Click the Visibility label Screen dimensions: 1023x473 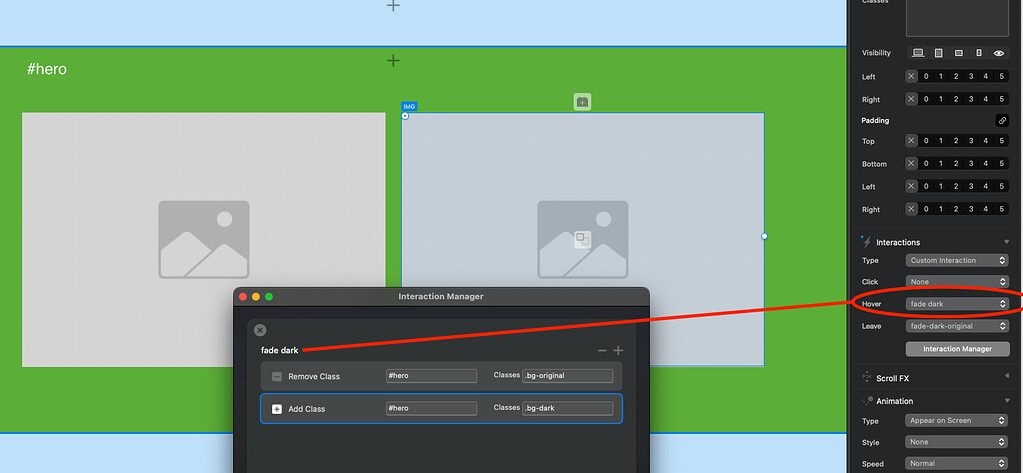pos(876,53)
